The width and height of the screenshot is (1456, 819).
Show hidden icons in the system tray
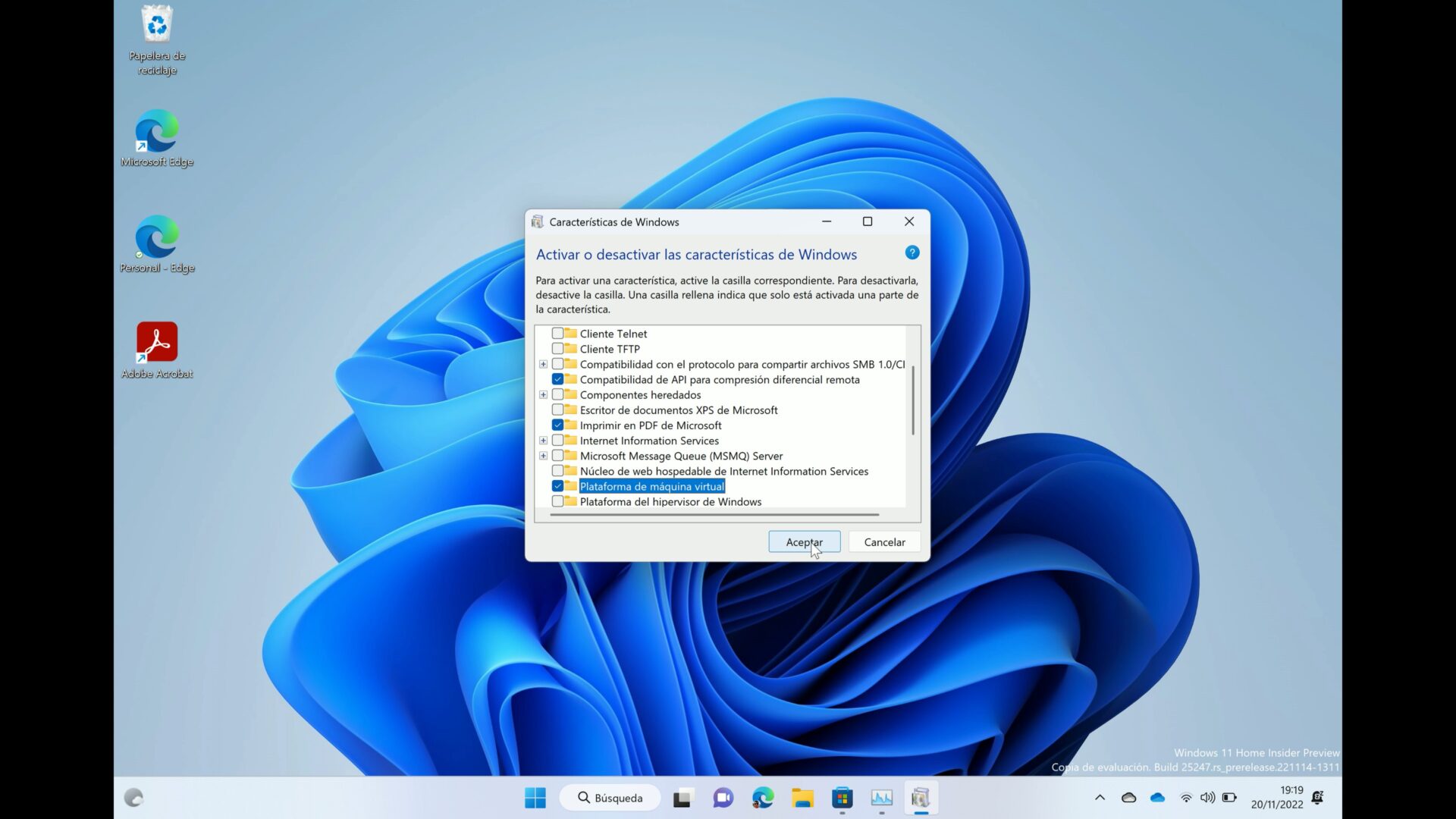pyautogui.click(x=1100, y=797)
